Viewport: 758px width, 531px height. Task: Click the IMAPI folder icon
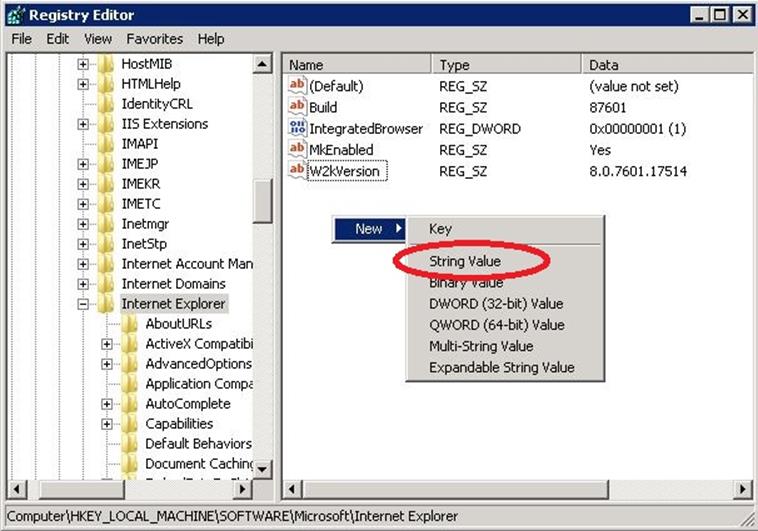pyautogui.click(x=106, y=144)
